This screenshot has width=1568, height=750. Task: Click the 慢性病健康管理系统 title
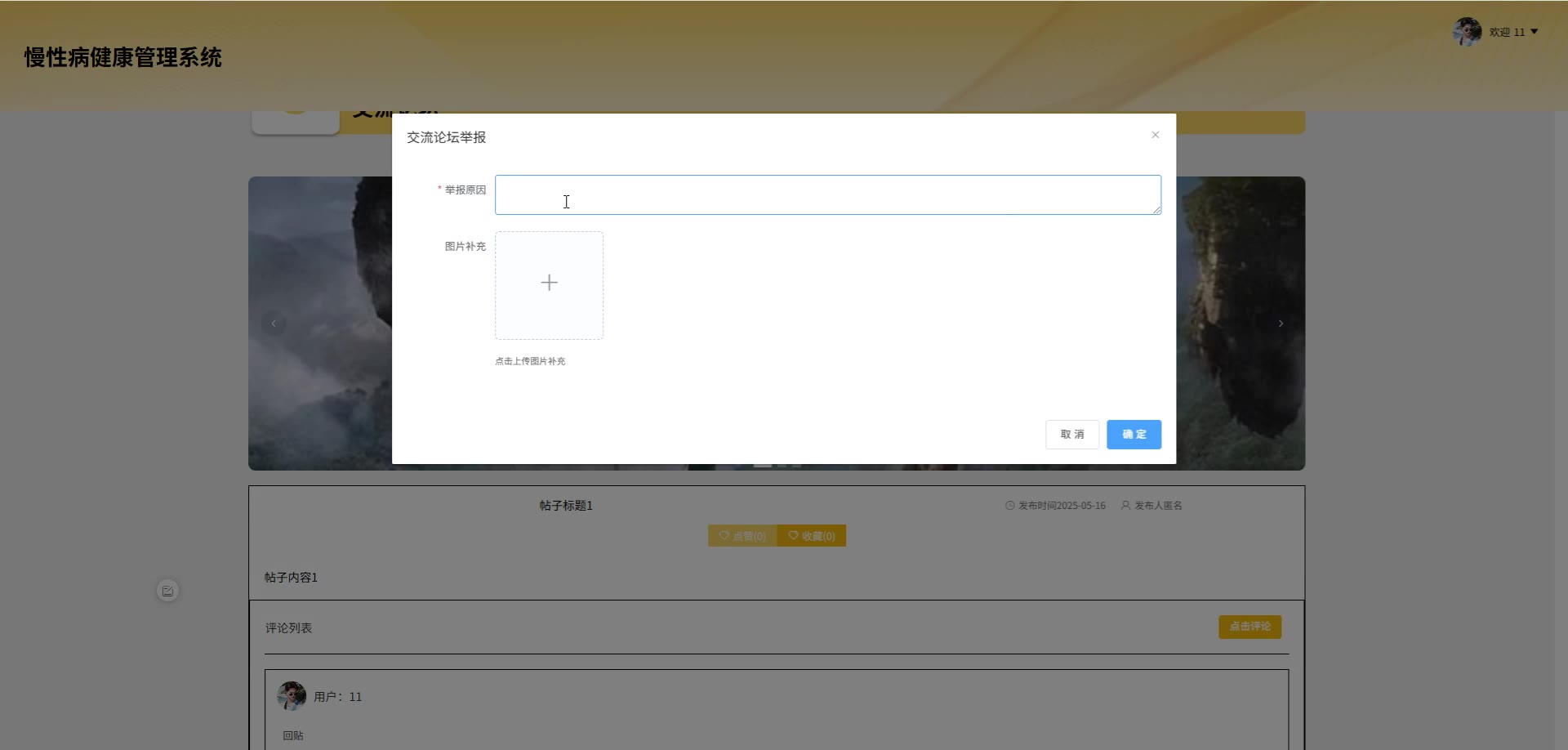point(123,58)
